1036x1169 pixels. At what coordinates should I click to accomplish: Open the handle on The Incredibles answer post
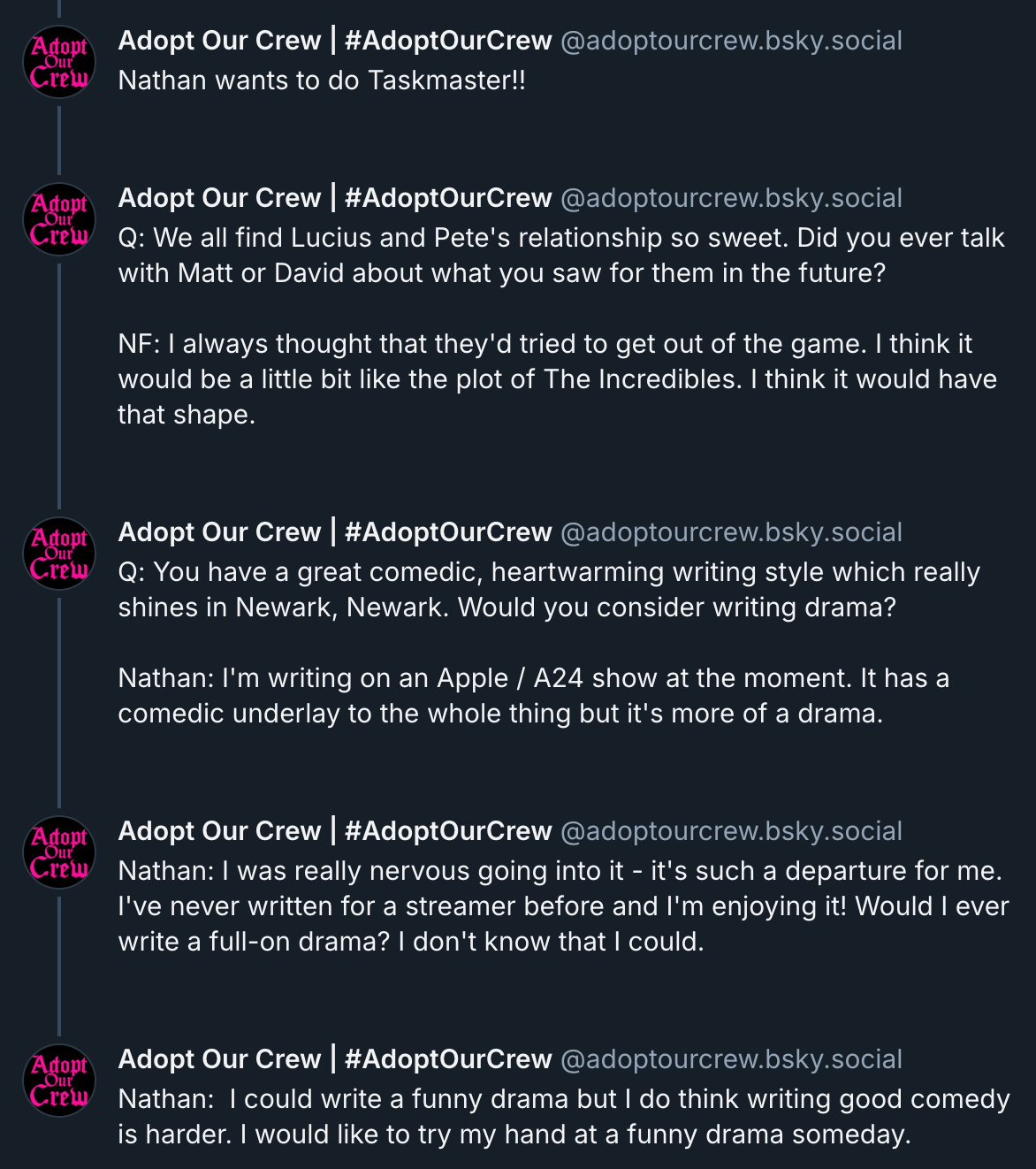[x=731, y=198]
